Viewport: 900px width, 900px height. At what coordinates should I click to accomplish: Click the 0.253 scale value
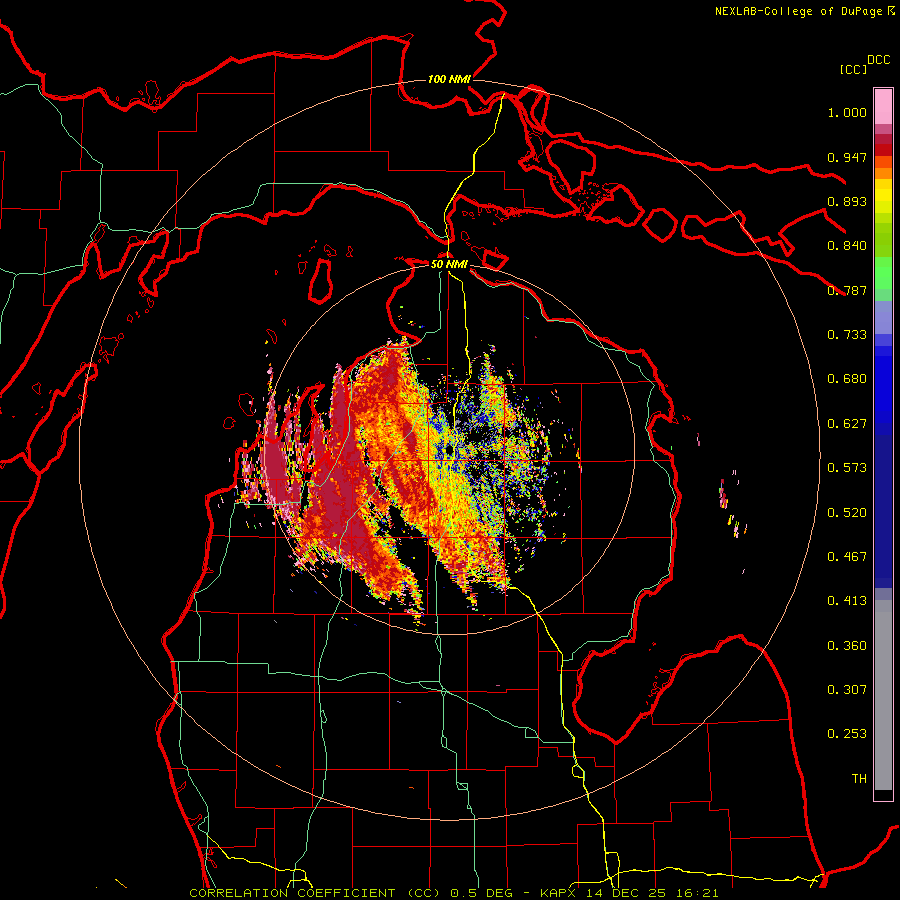tap(847, 734)
